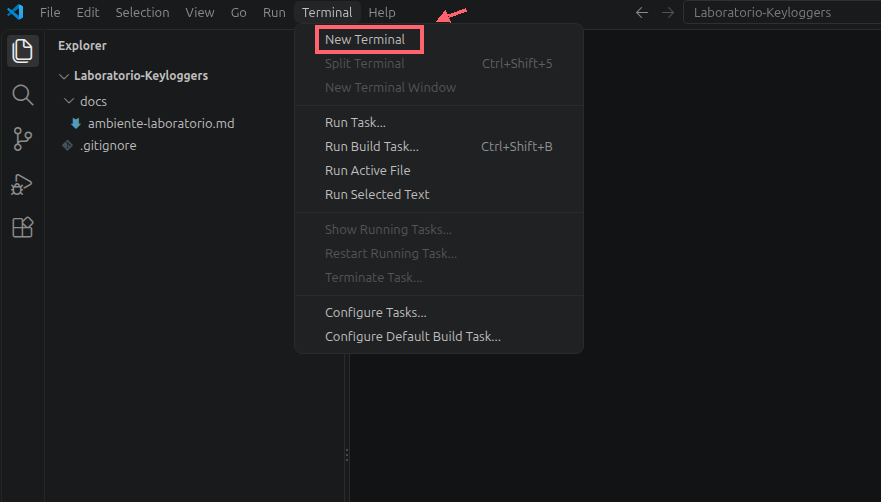881x502 pixels.
Task: Click the Laboratorio-Keyloggers folder name in Explorer
Action: point(141,76)
